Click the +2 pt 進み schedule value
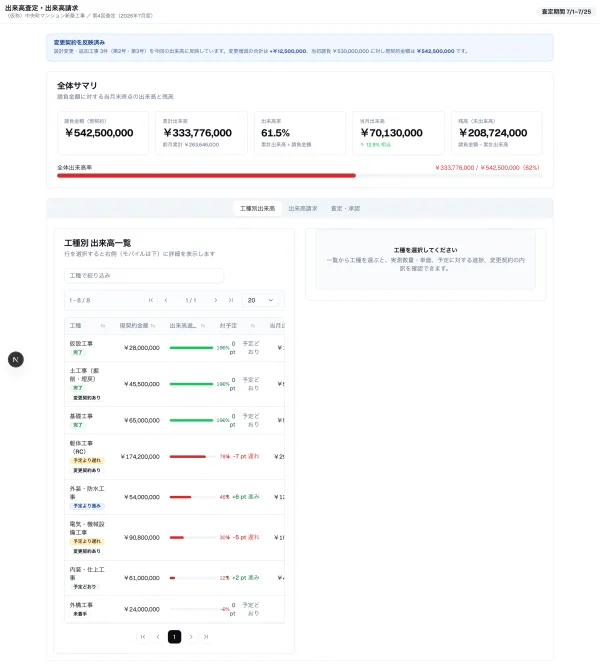This screenshot has width=600, height=671. (246, 578)
